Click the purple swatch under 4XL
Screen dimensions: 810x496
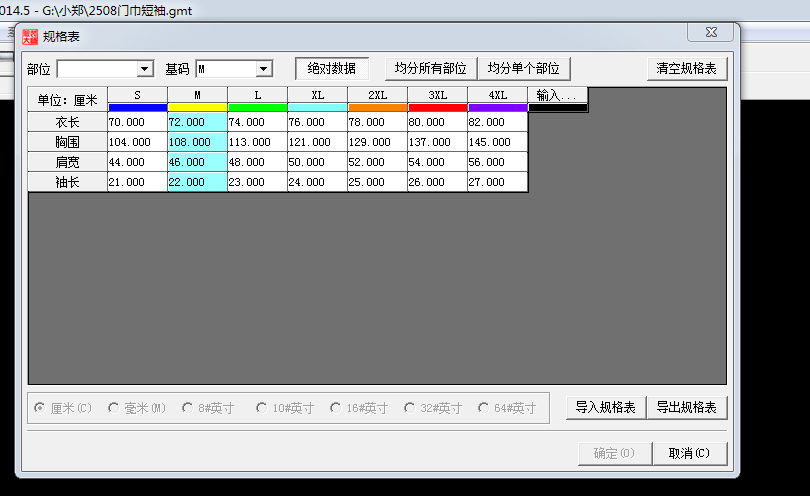[x=497, y=107]
